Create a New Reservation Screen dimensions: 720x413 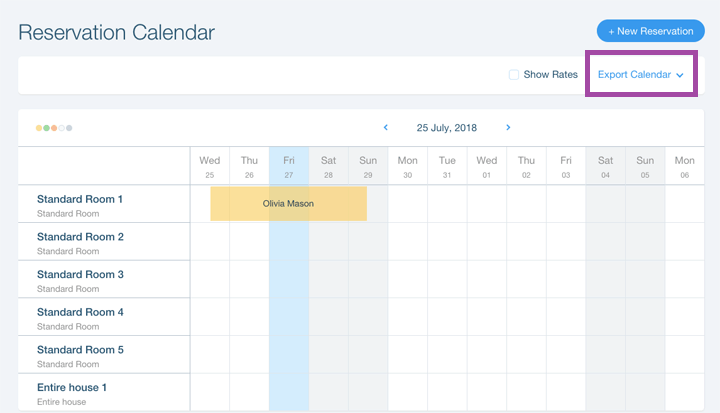coord(651,31)
